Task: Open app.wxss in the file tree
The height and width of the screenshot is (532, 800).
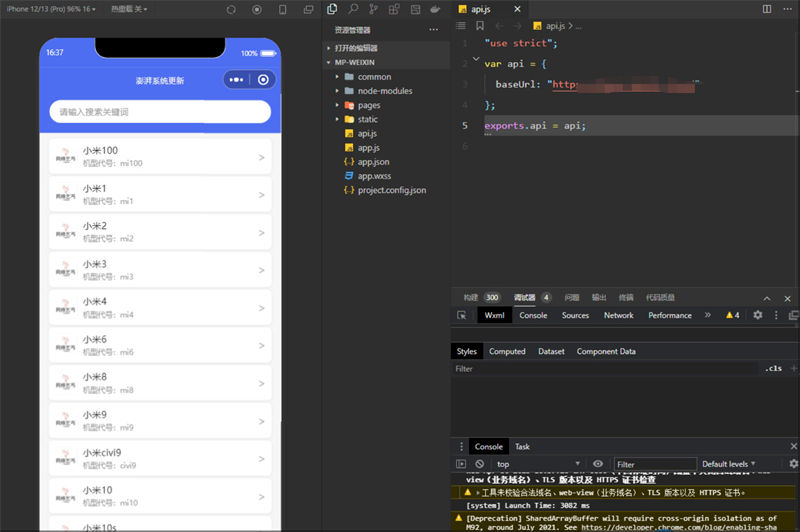Action: point(374,176)
